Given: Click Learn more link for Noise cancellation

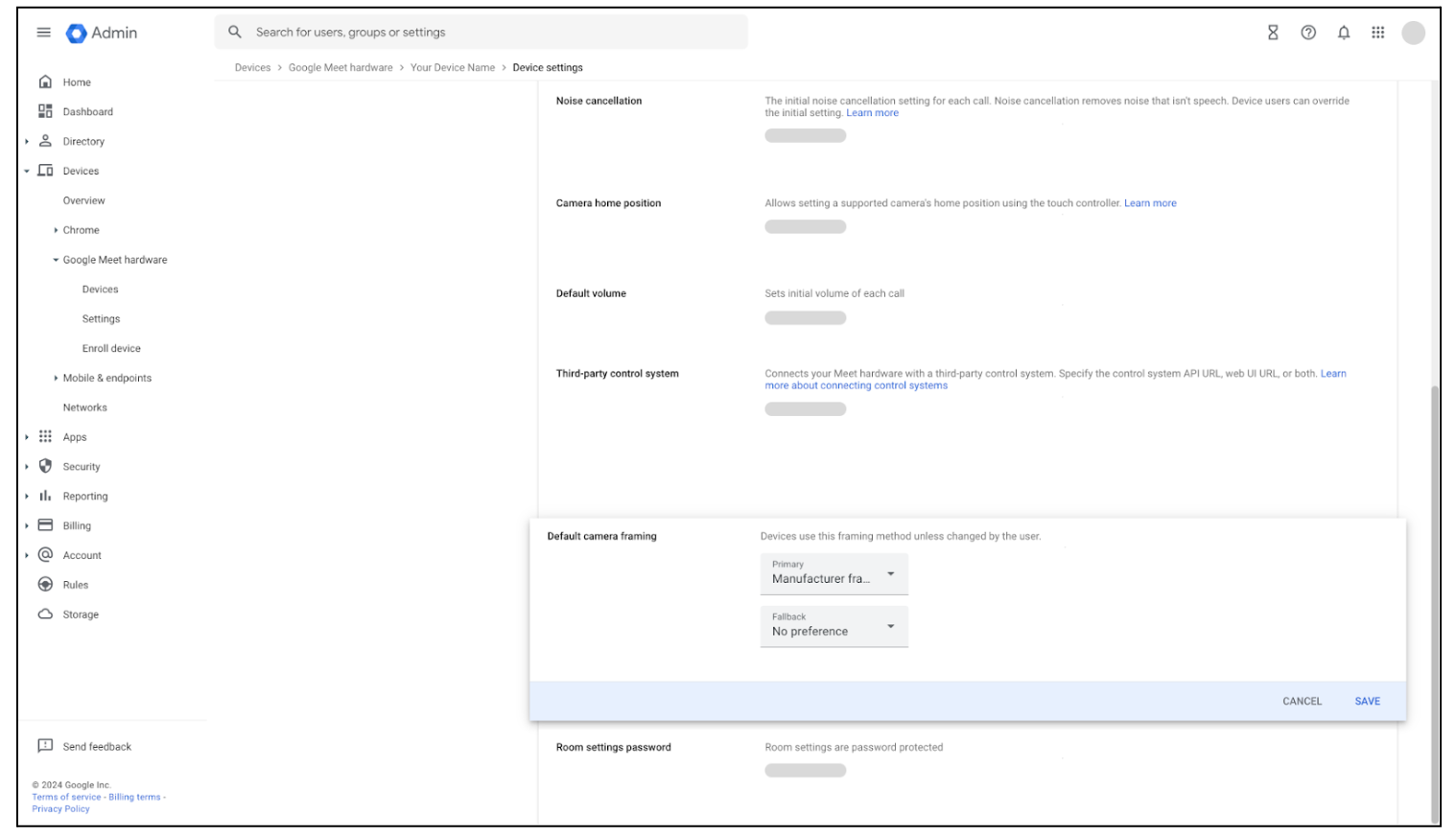Looking at the screenshot, I should pyautogui.click(x=872, y=113).
